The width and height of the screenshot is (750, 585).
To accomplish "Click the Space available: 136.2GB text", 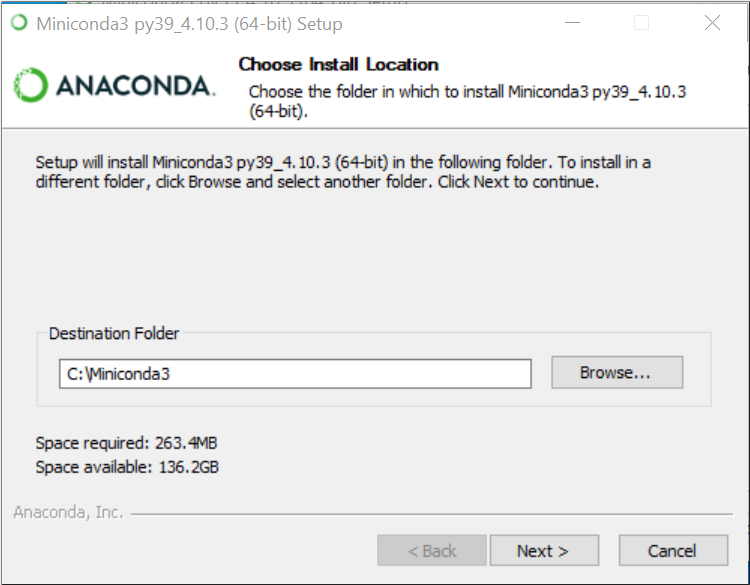I will pyautogui.click(x=127, y=467).
